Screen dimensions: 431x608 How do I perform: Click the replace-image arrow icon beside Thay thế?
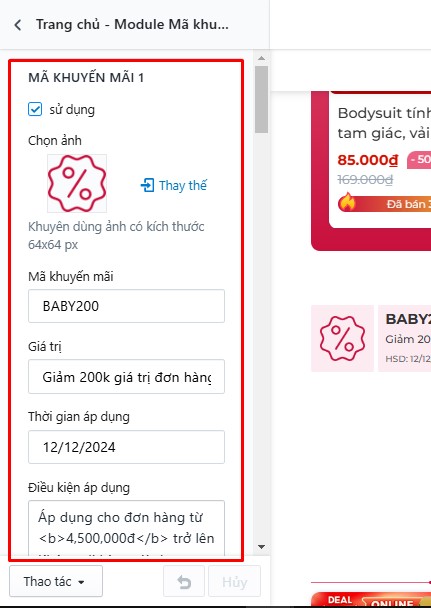coord(147,185)
